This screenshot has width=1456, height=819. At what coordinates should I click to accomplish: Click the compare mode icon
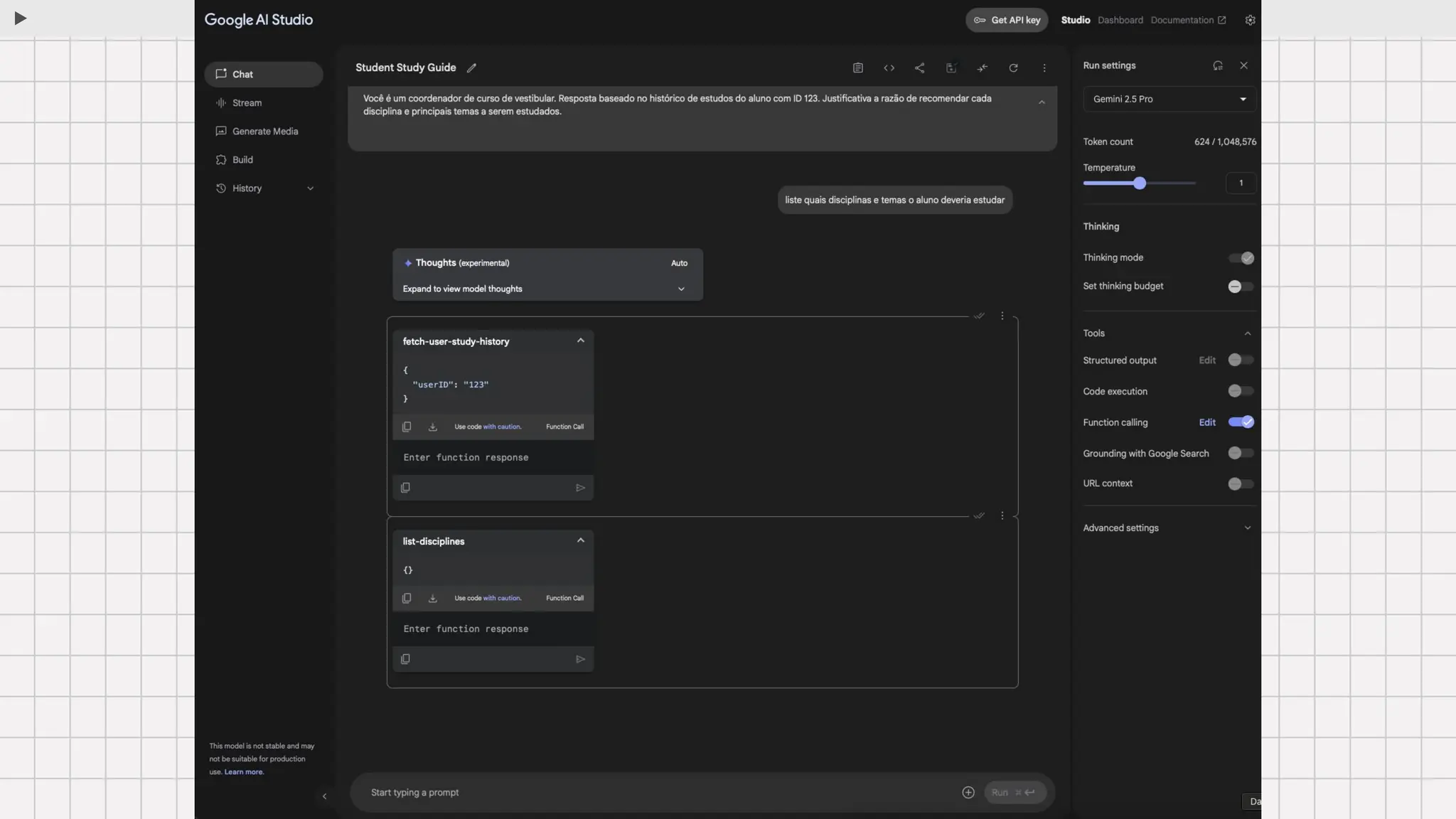[x=982, y=68]
